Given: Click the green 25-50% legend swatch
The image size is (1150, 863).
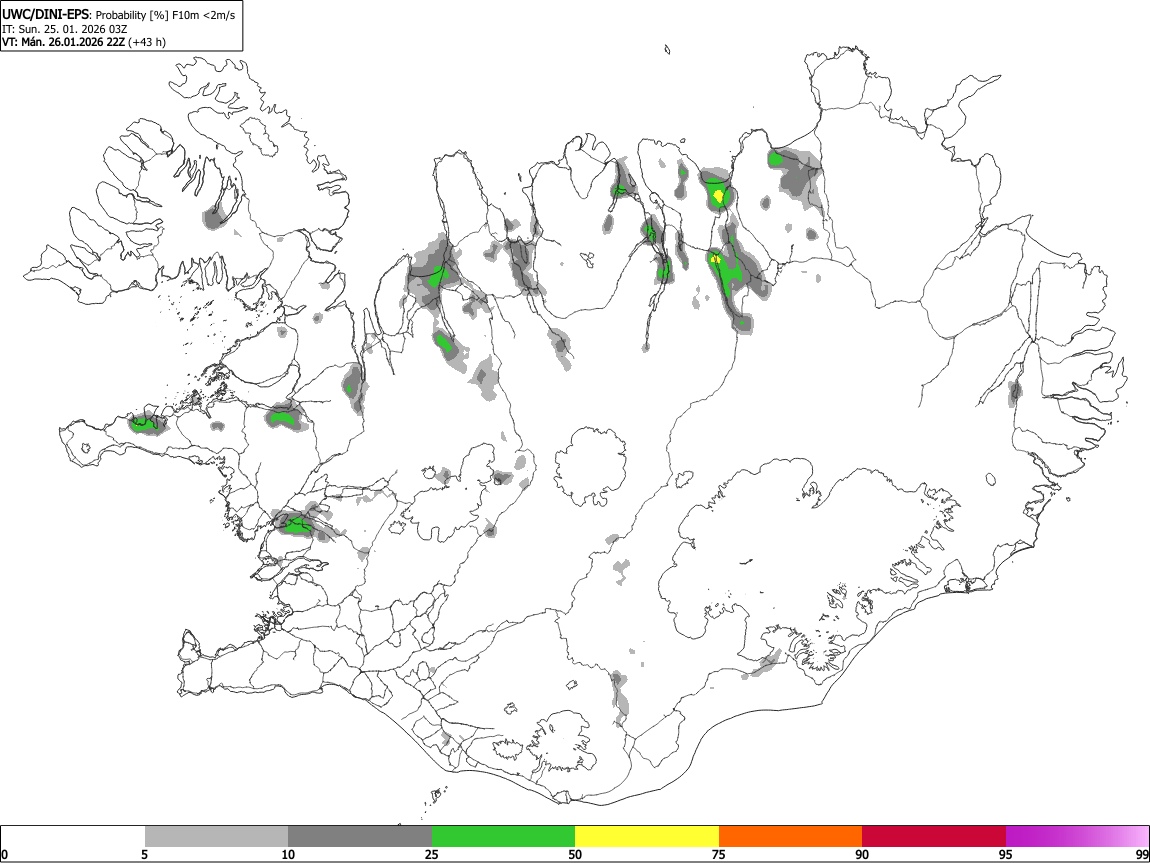Looking at the screenshot, I should coord(503,836).
